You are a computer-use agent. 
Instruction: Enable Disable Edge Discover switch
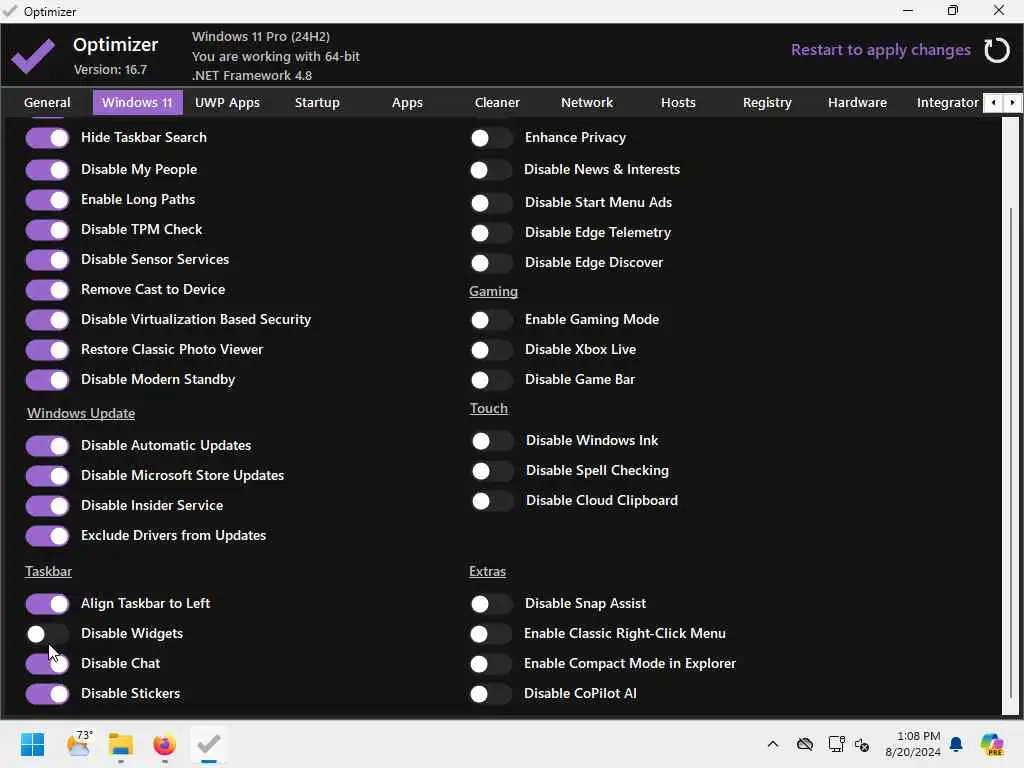point(491,263)
